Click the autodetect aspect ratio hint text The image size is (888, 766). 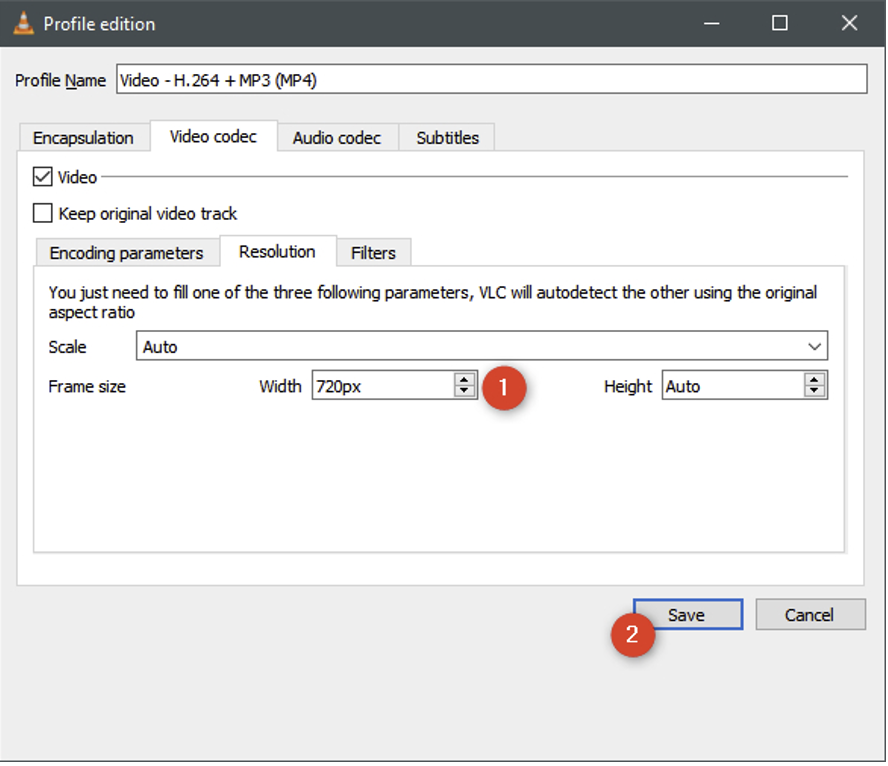click(433, 302)
